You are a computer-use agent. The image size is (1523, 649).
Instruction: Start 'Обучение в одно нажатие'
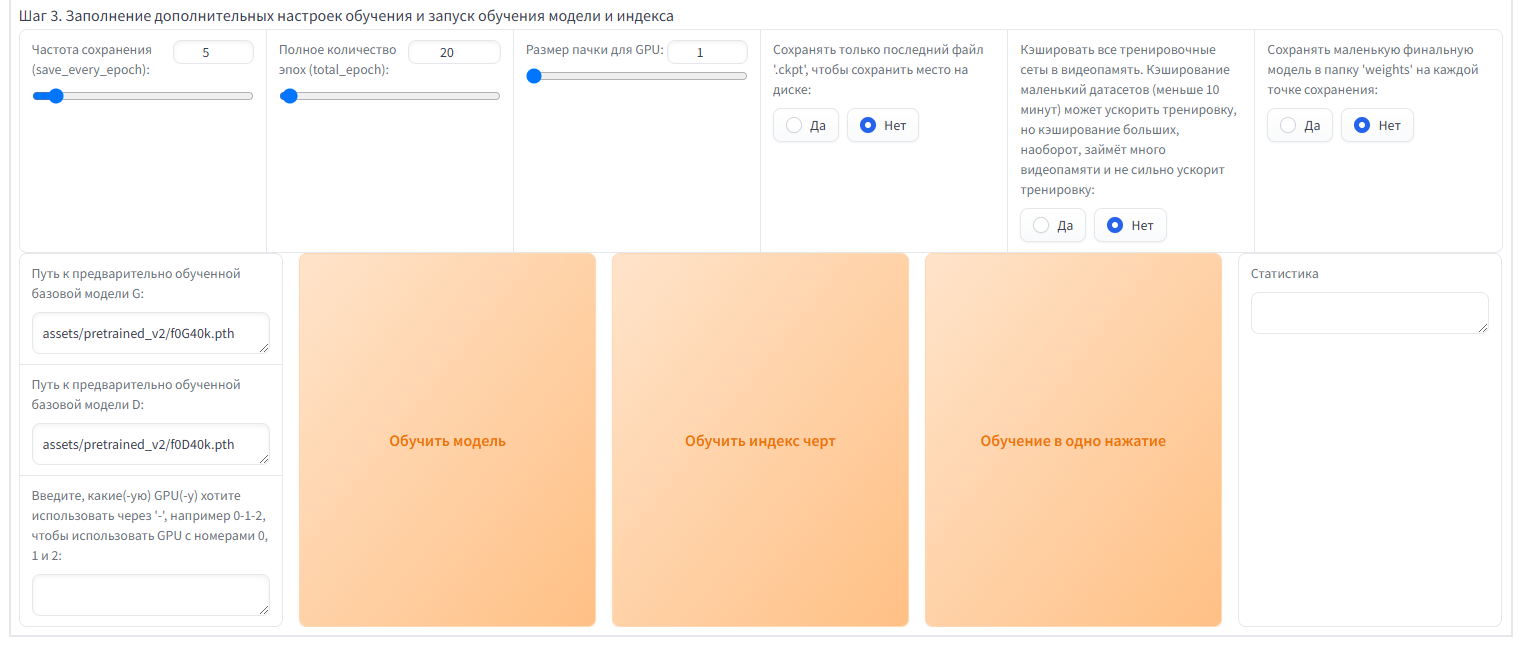pos(1073,440)
